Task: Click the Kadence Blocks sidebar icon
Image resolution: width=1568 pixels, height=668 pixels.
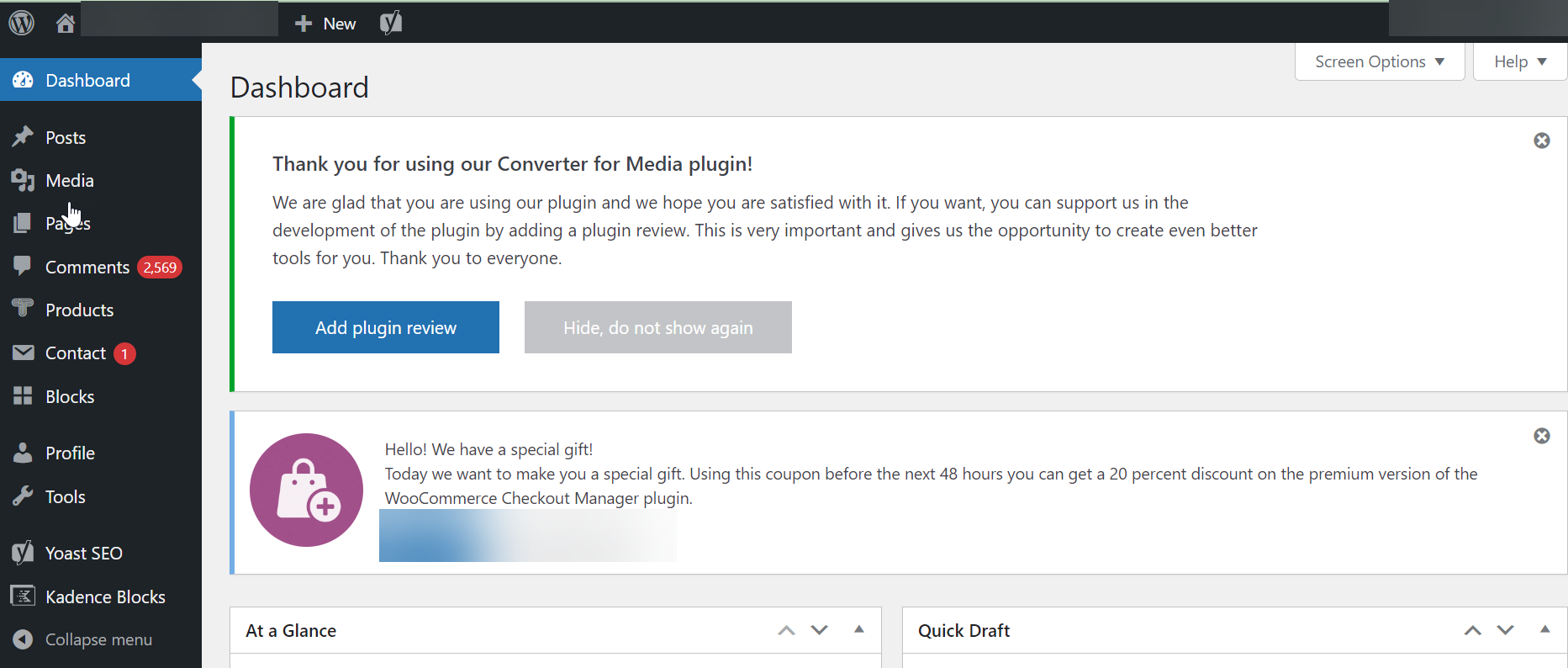Action: pos(23,596)
